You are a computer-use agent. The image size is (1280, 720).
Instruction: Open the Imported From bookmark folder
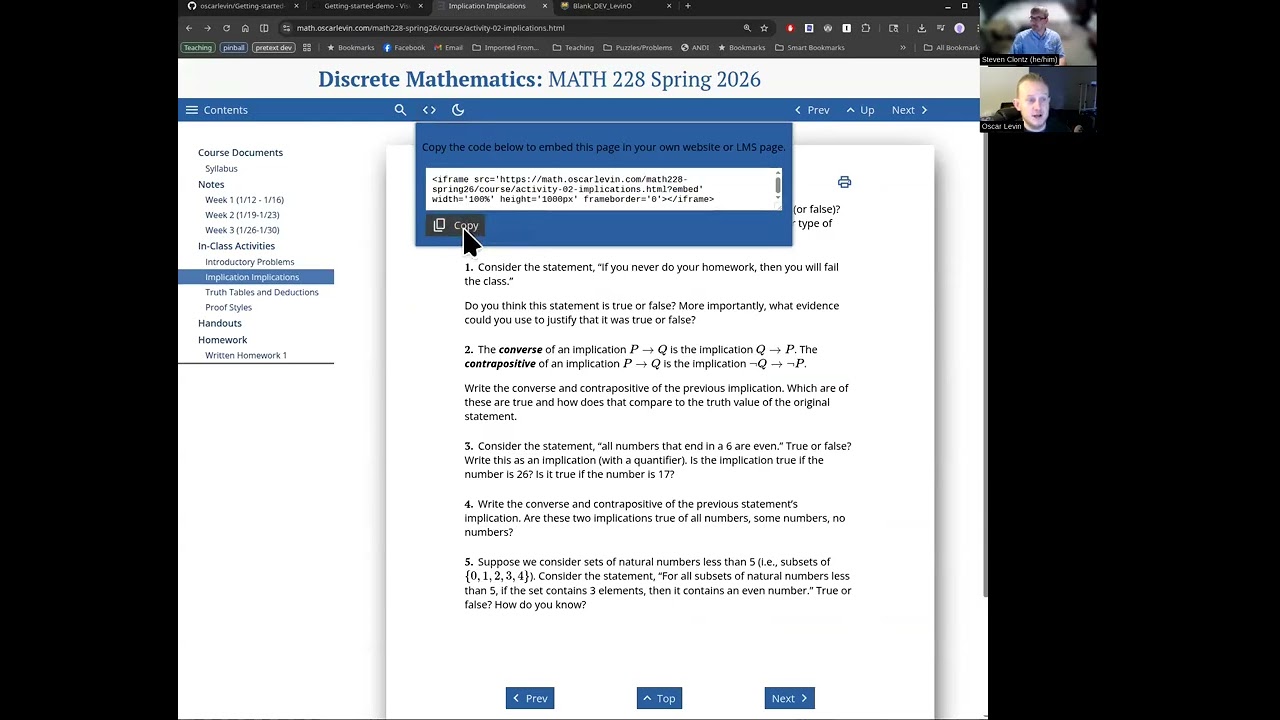click(505, 47)
